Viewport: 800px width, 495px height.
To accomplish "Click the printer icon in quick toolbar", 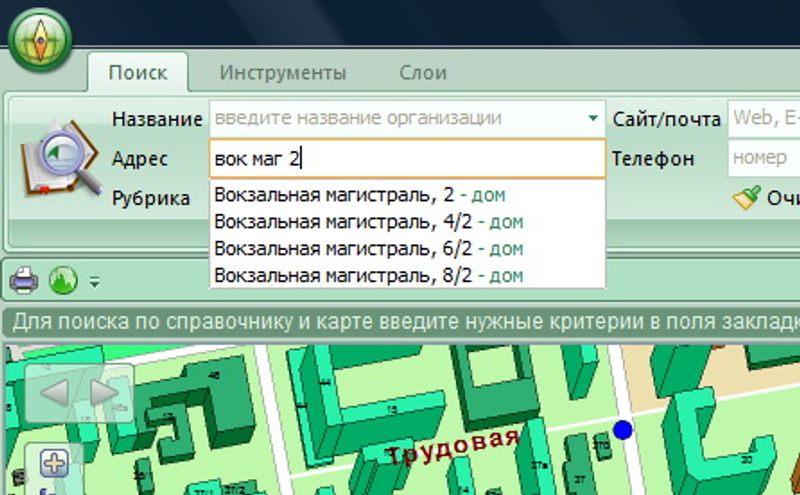I will coord(24,282).
